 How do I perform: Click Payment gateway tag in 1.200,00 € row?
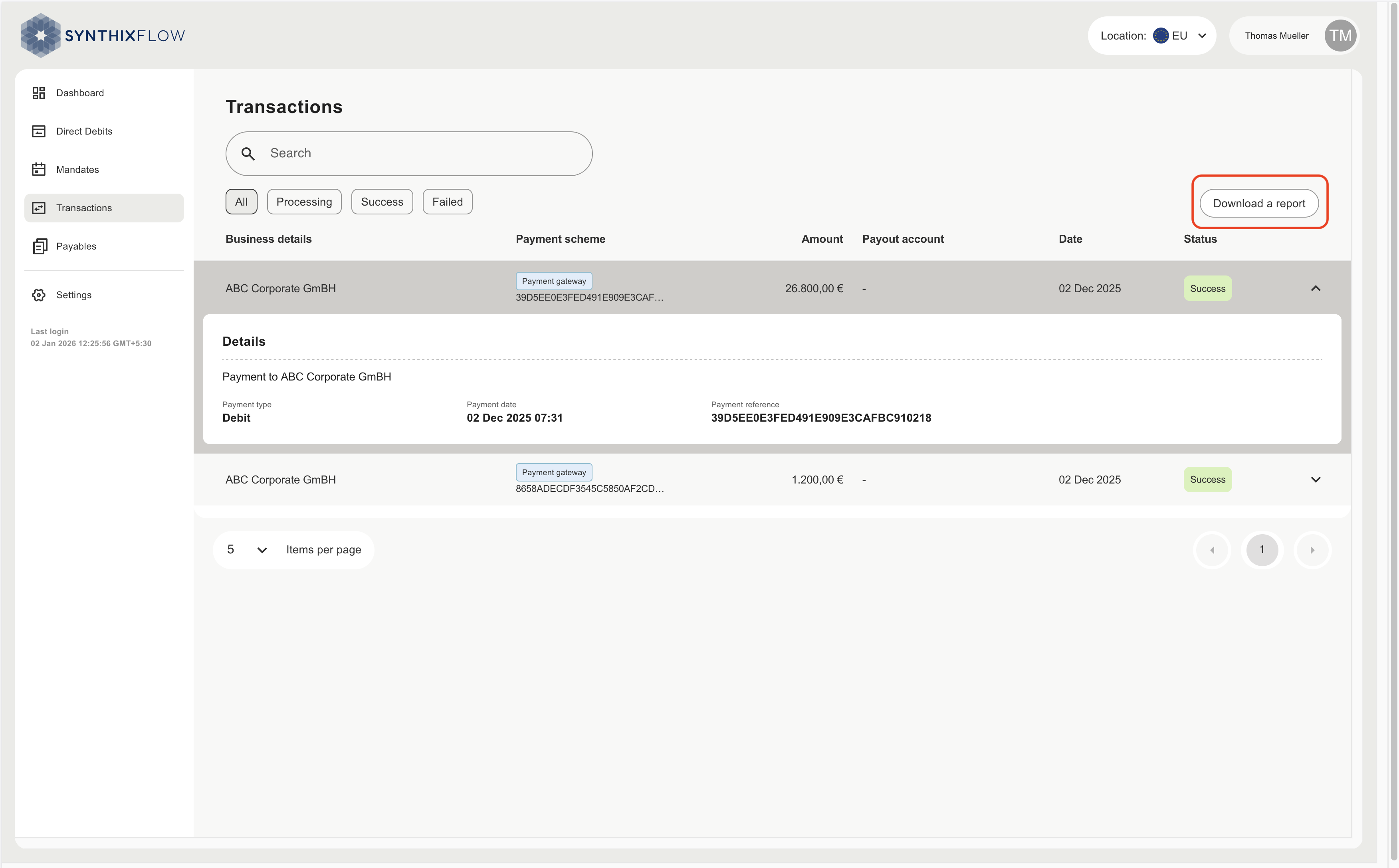point(553,472)
